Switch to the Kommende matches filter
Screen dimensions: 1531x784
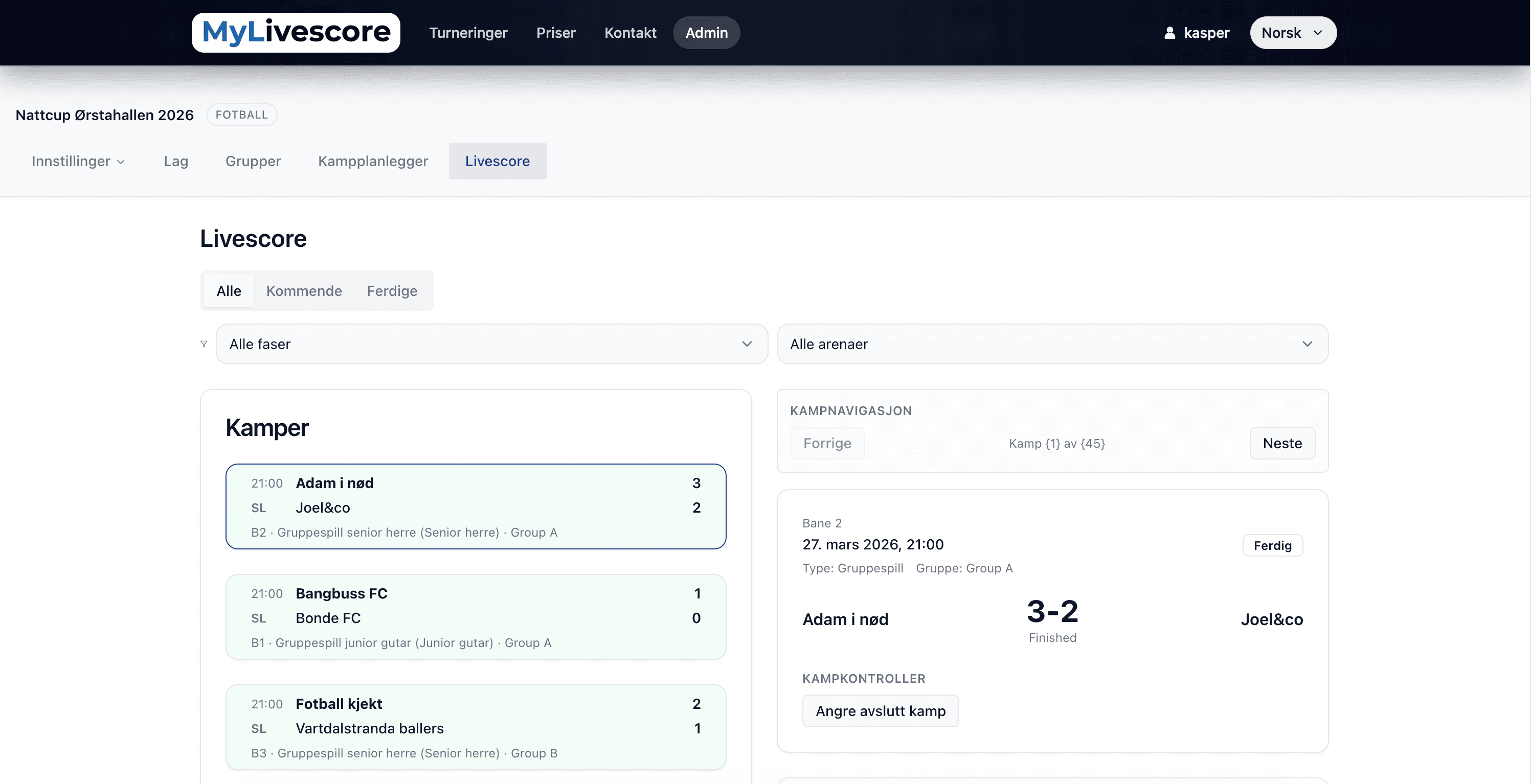tap(304, 290)
